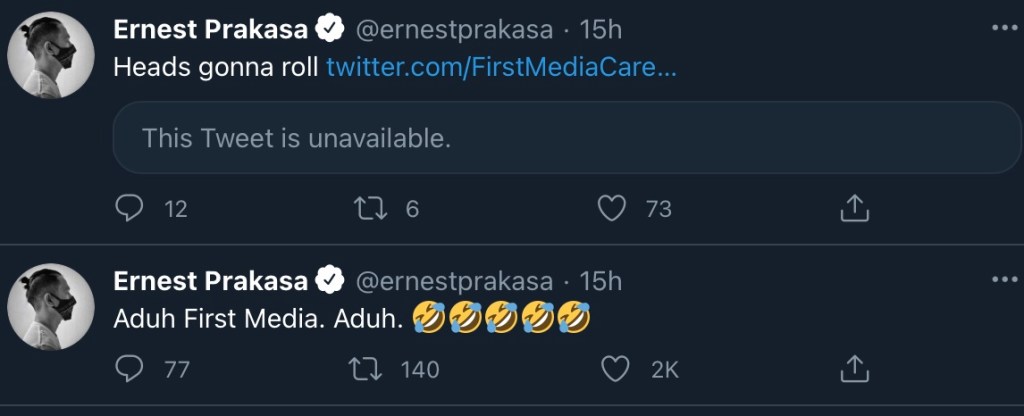Screen dimensions: 1024x416
Task: Click the verified badge on the second tweet
Action: 331,281
